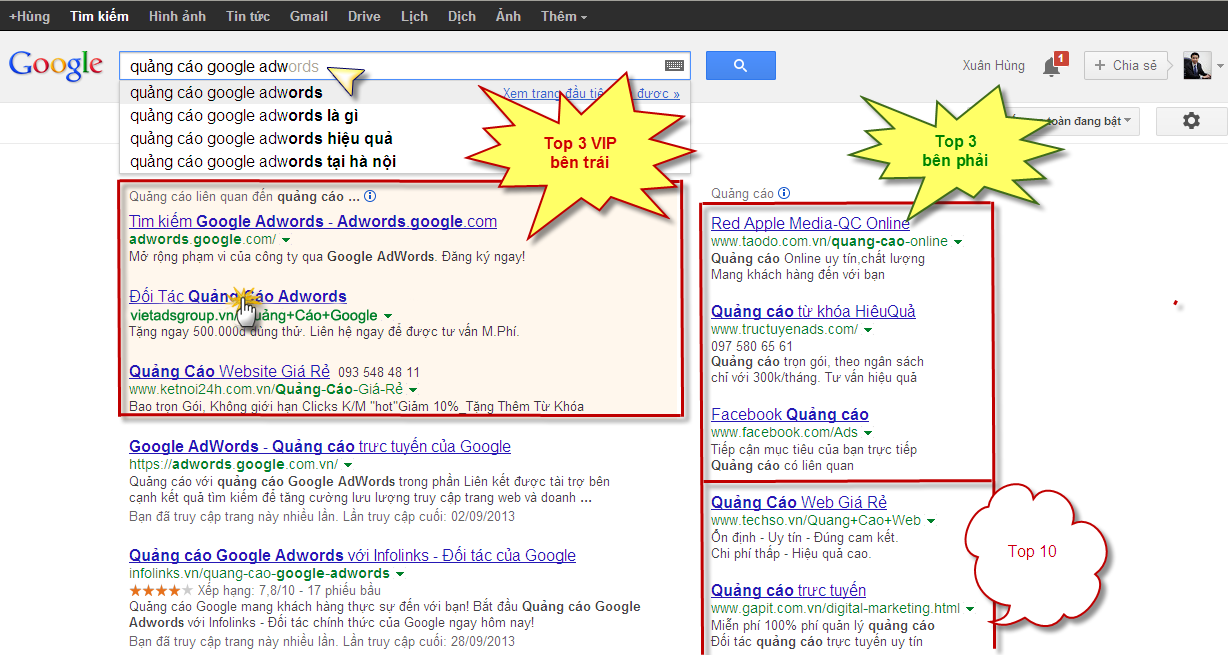Open "Google AdWords - Quảng cáo trực tuyến" link
This screenshot has width=1228, height=655.
point(319,446)
